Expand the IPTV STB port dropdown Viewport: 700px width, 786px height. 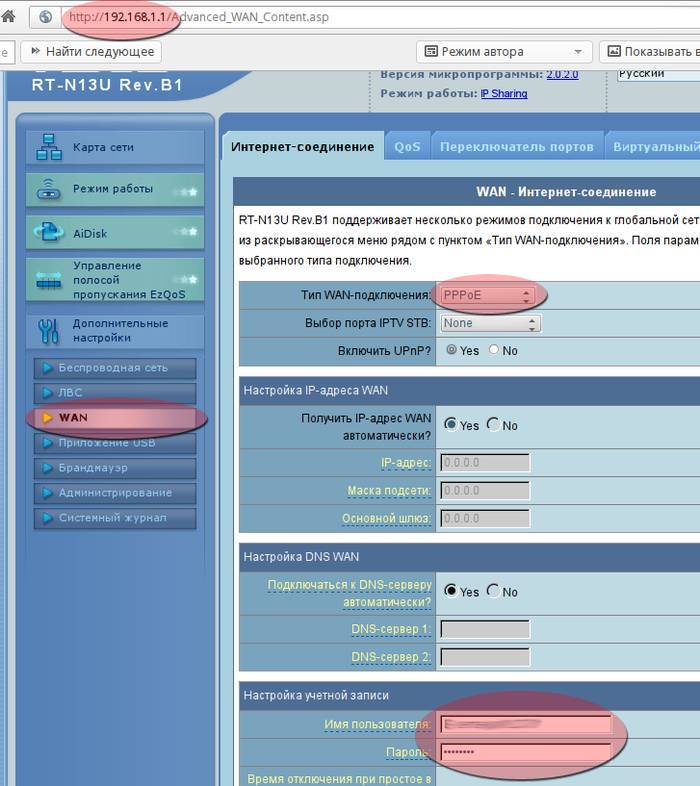tap(490, 324)
